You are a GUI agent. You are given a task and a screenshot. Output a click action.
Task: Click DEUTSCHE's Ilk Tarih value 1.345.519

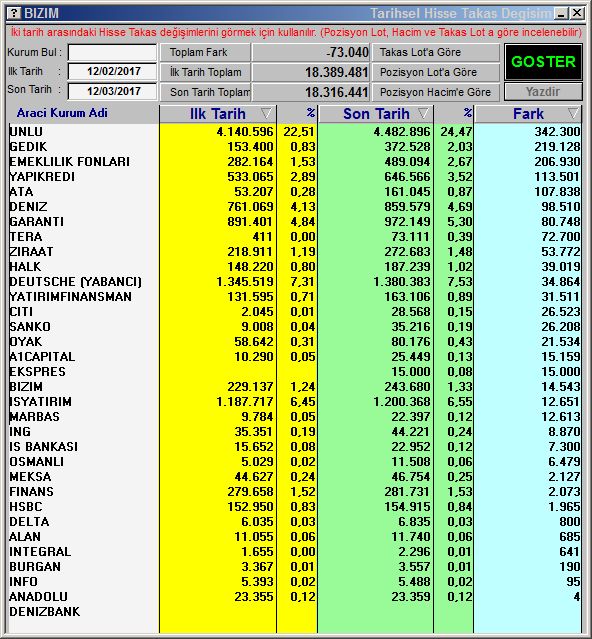click(245, 282)
